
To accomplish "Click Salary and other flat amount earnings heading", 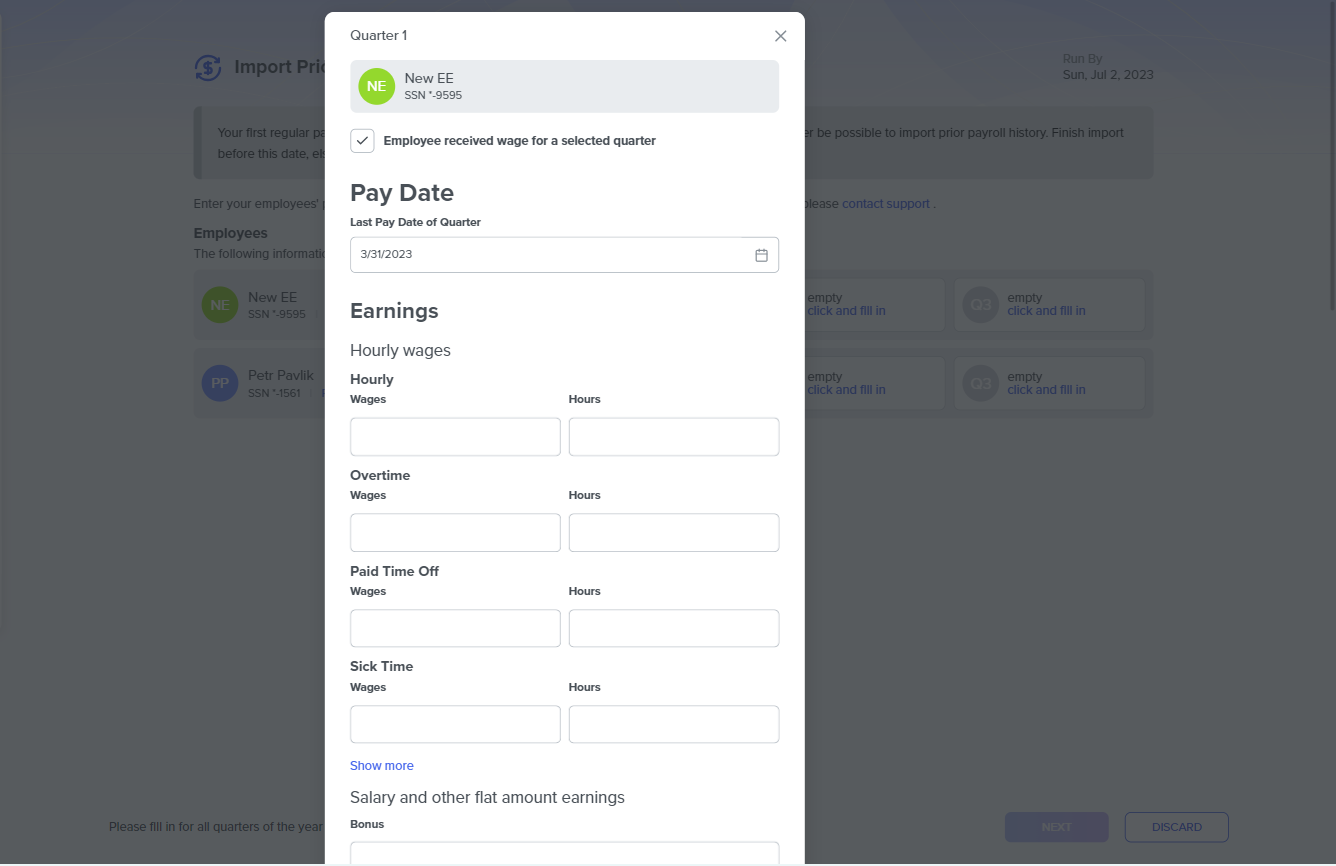I will [487, 798].
